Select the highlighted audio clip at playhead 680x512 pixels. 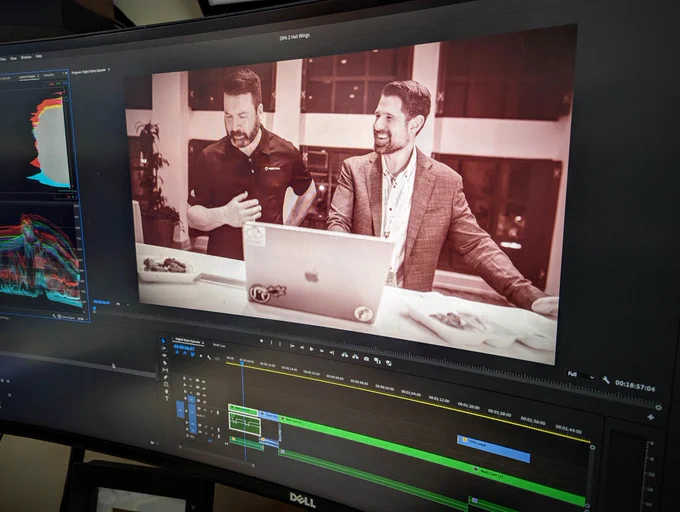pos(245,424)
